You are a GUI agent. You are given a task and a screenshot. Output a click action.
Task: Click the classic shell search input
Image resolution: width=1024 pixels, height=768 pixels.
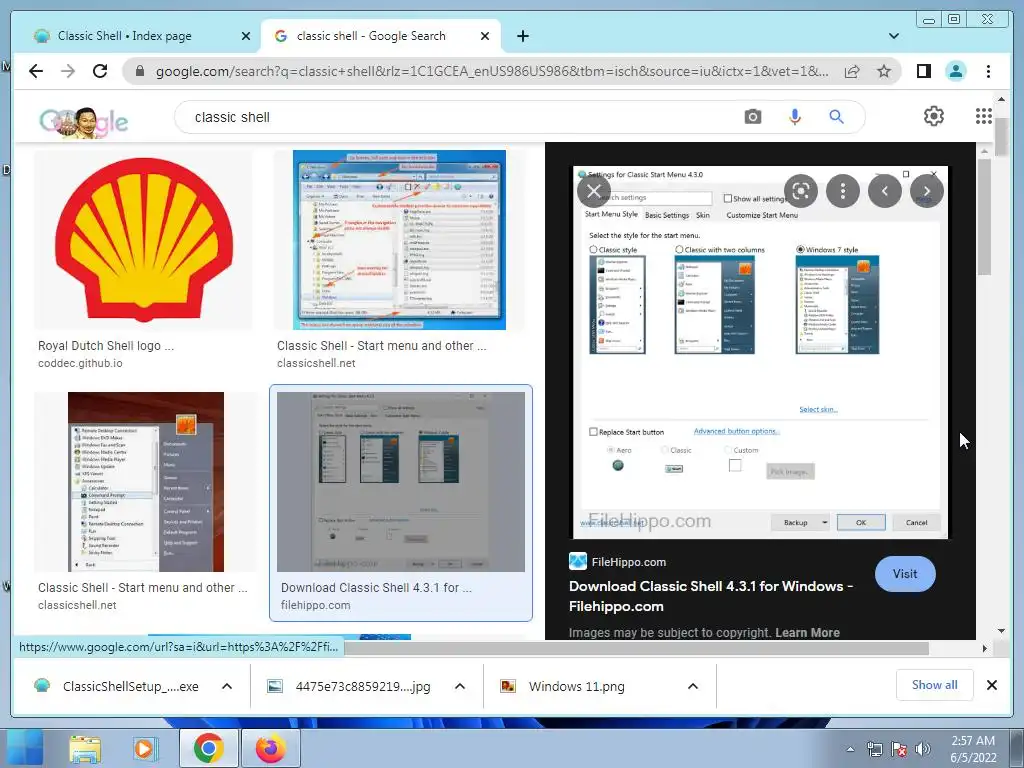point(457,117)
